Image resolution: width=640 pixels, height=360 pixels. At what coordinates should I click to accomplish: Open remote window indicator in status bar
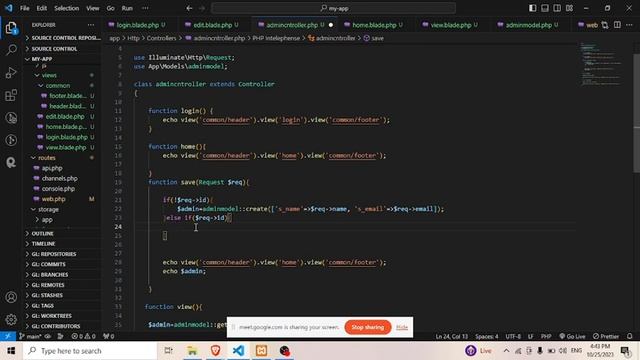click(x=8, y=336)
